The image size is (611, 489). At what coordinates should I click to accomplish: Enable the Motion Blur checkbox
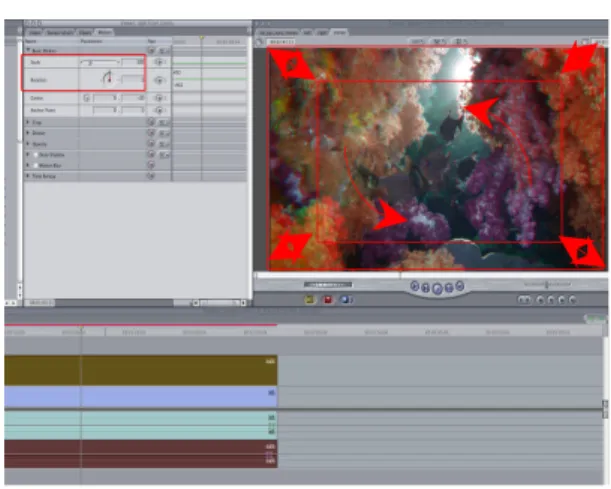(36, 166)
